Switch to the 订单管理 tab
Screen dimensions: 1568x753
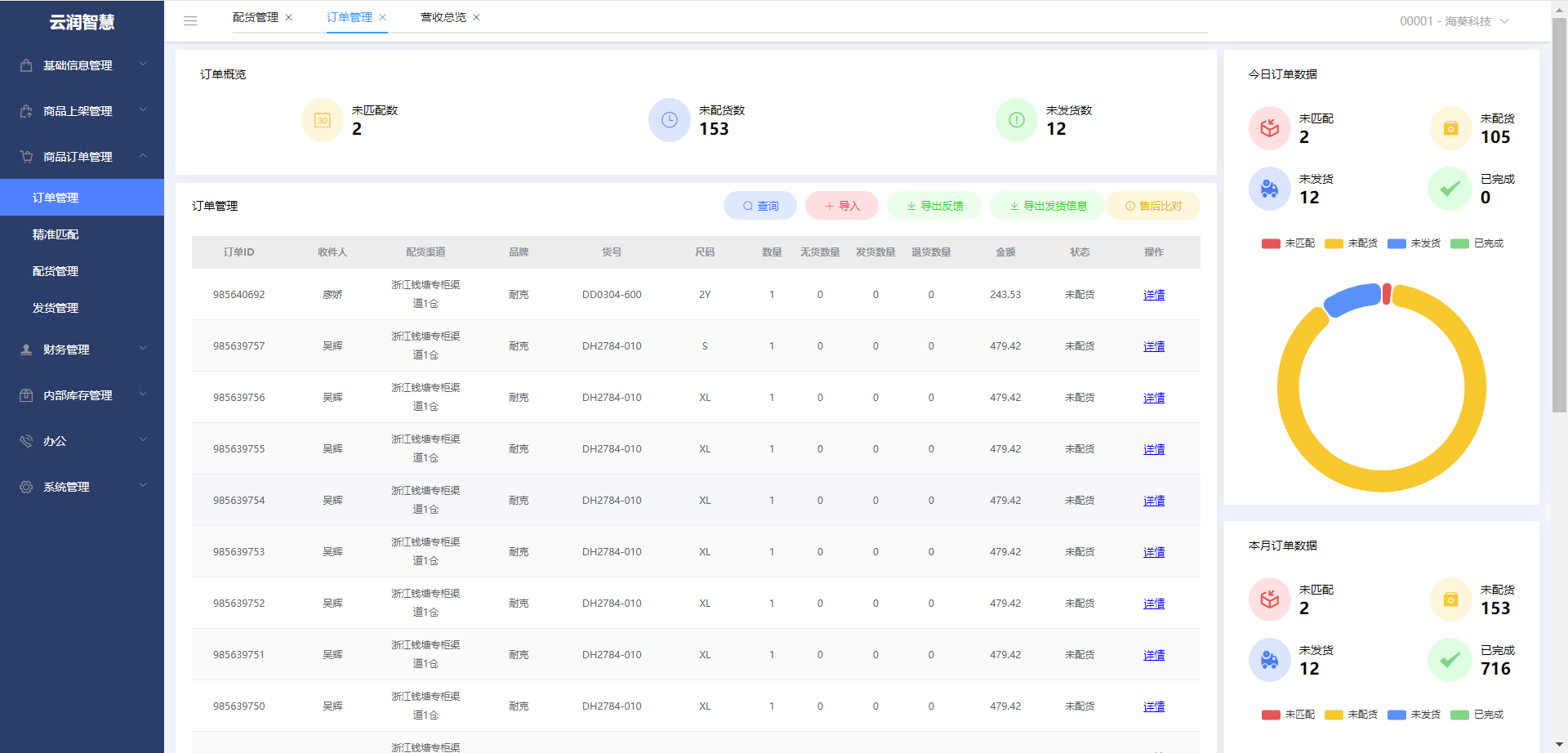[350, 17]
